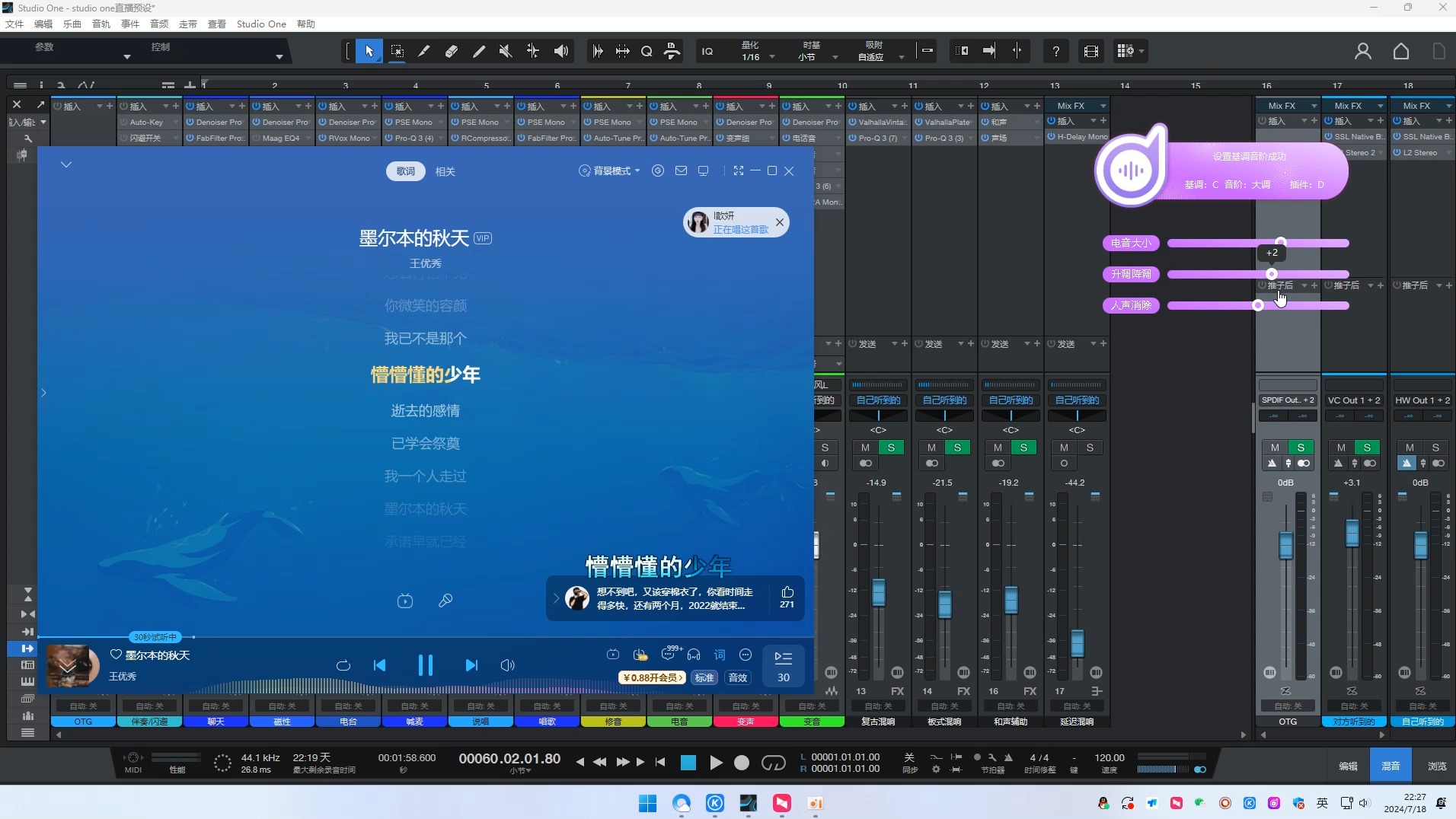Click the karaoke microphone icon in the lyrics view
This screenshot has width=1456, height=819.
click(445, 601)
